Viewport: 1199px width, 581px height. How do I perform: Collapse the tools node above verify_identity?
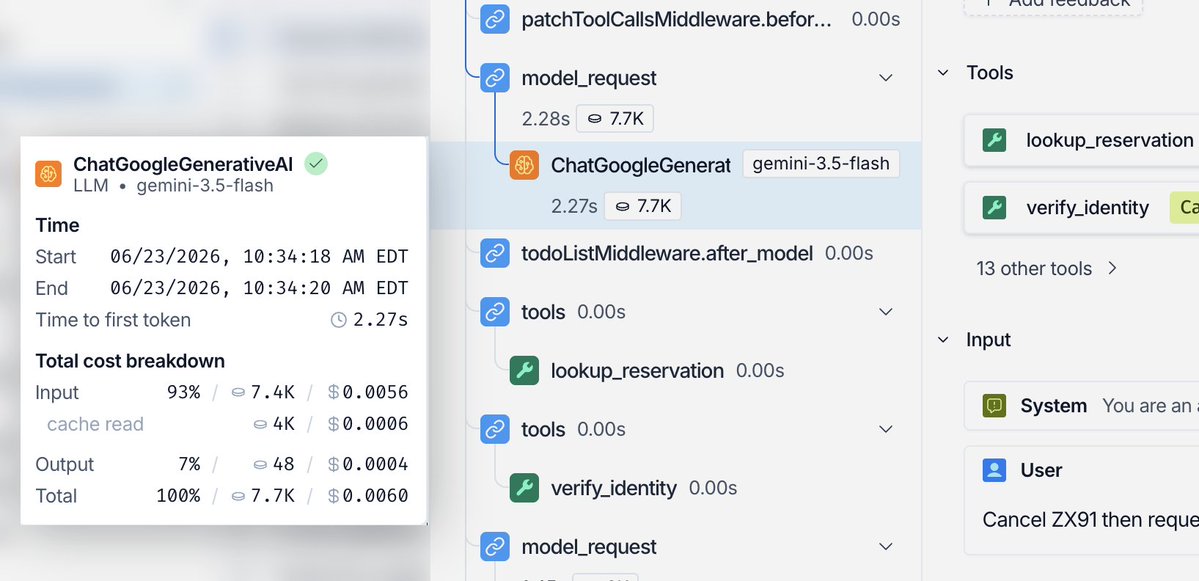tap(885, 429)
